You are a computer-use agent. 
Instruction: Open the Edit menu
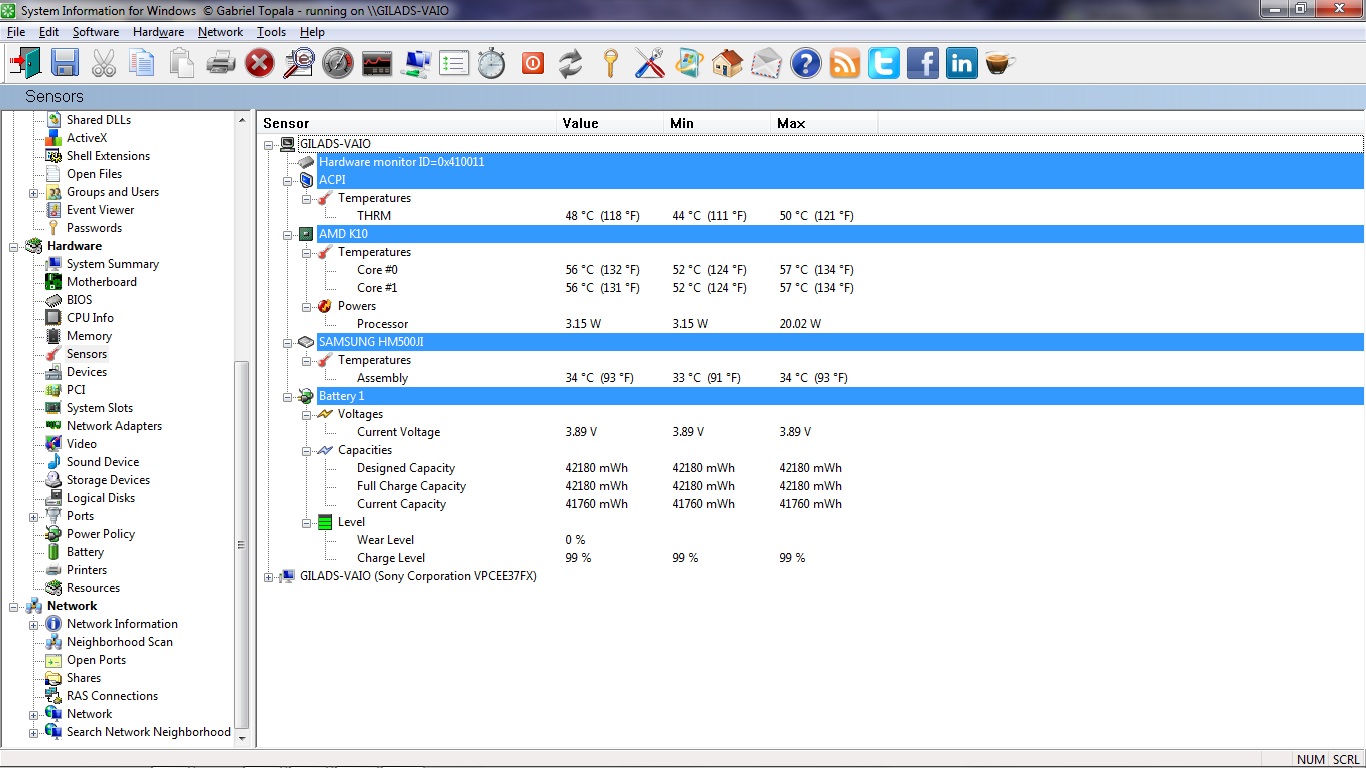coord(49,32)
